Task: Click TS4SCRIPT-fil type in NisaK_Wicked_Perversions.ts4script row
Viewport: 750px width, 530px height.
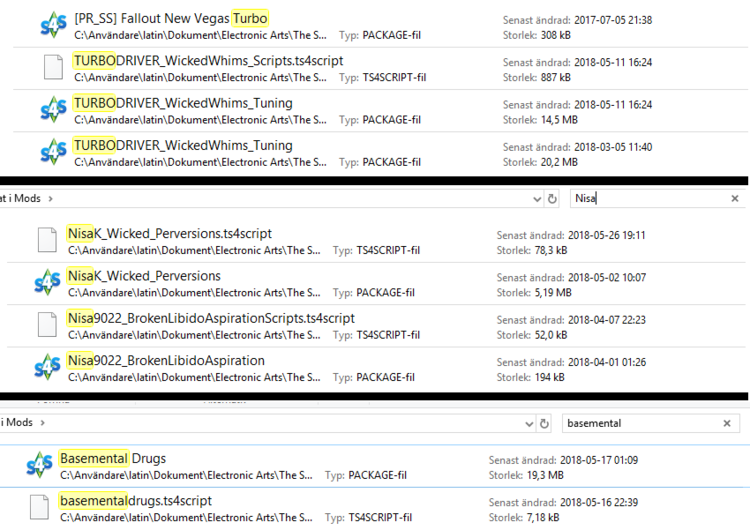Action: [388, 250]
